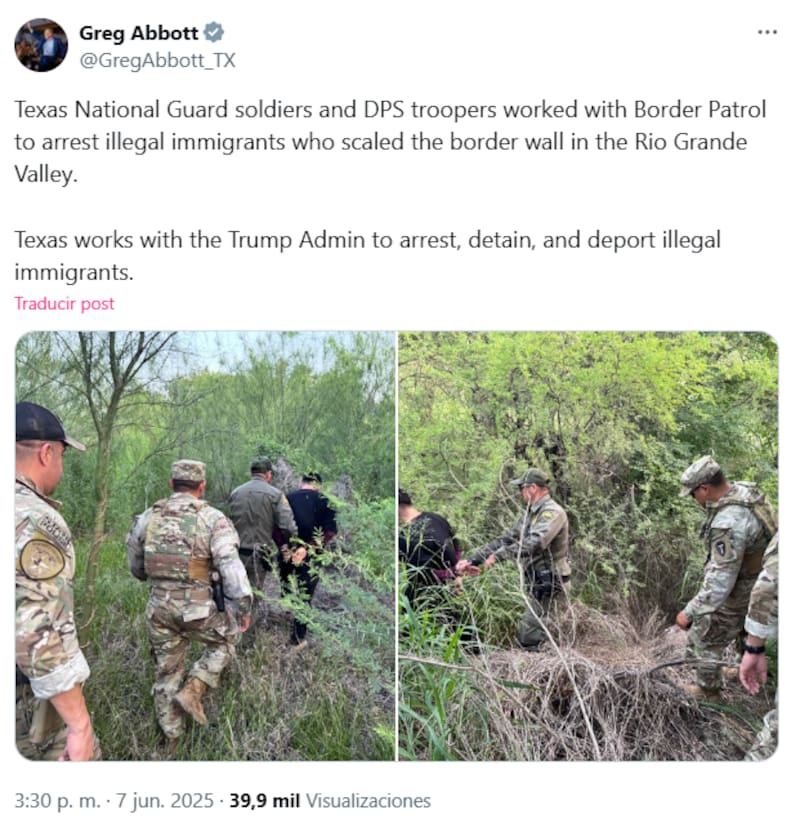Open the right photo in the brush
This screenshot has width=800, height=832.
pos(588,546)
